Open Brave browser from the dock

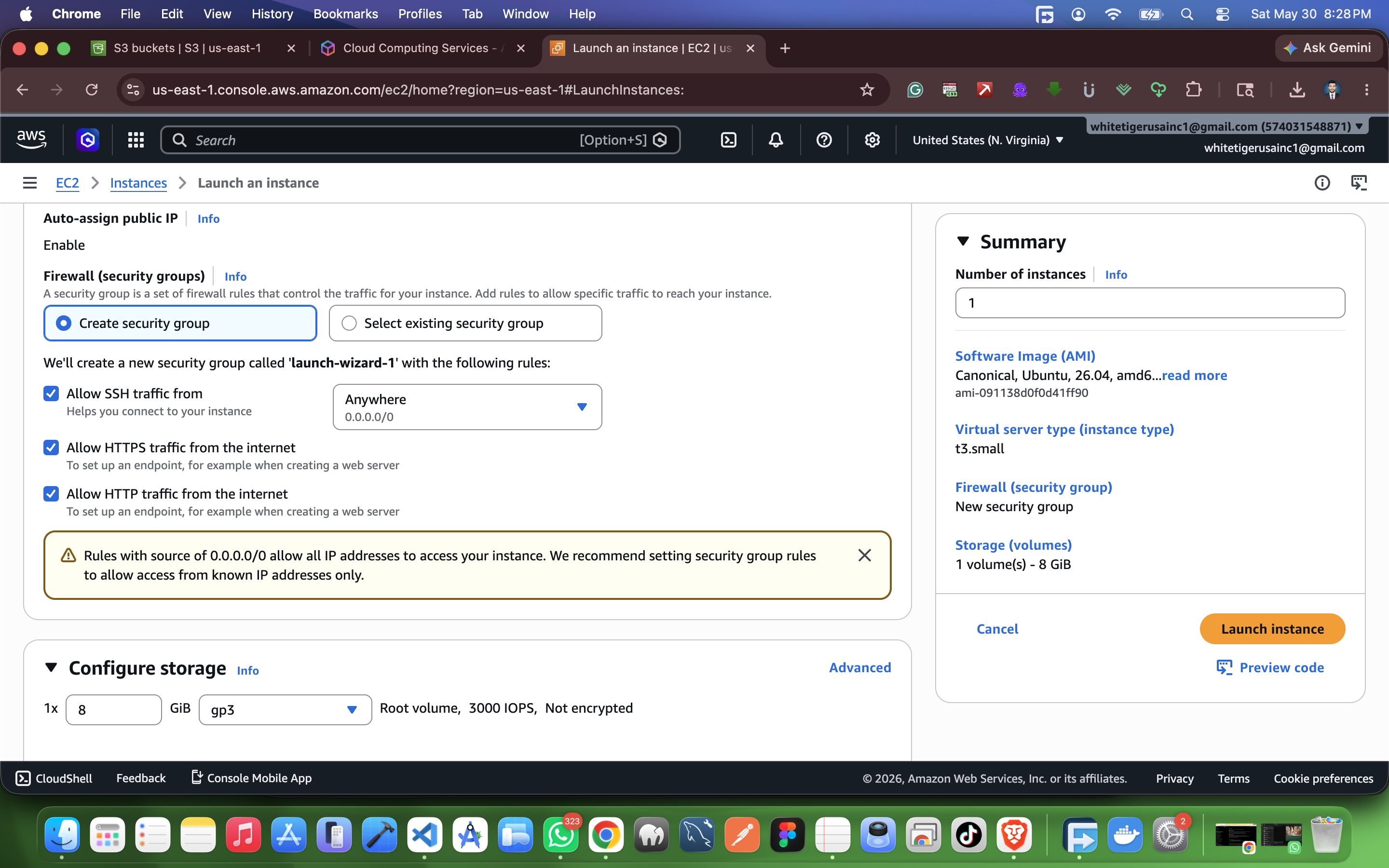[1014, 835]
